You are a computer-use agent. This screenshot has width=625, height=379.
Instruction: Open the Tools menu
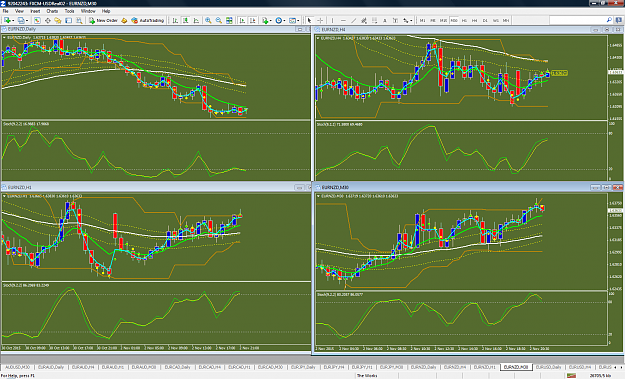pyautogui.click(x=69, y=11)
